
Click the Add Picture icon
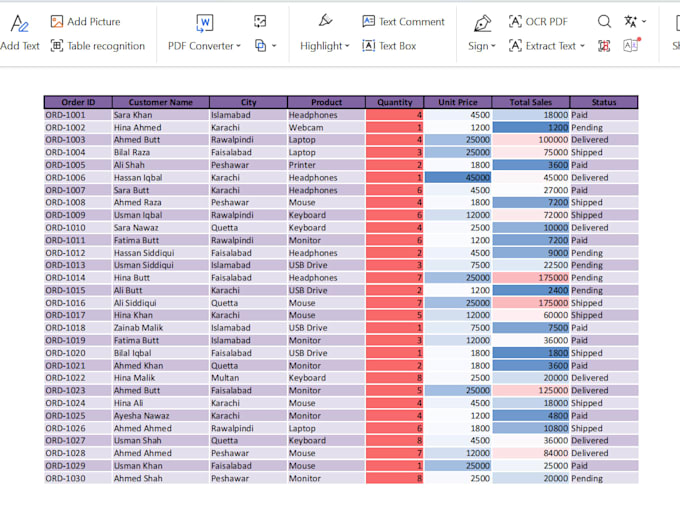click(x=57, y=22)
